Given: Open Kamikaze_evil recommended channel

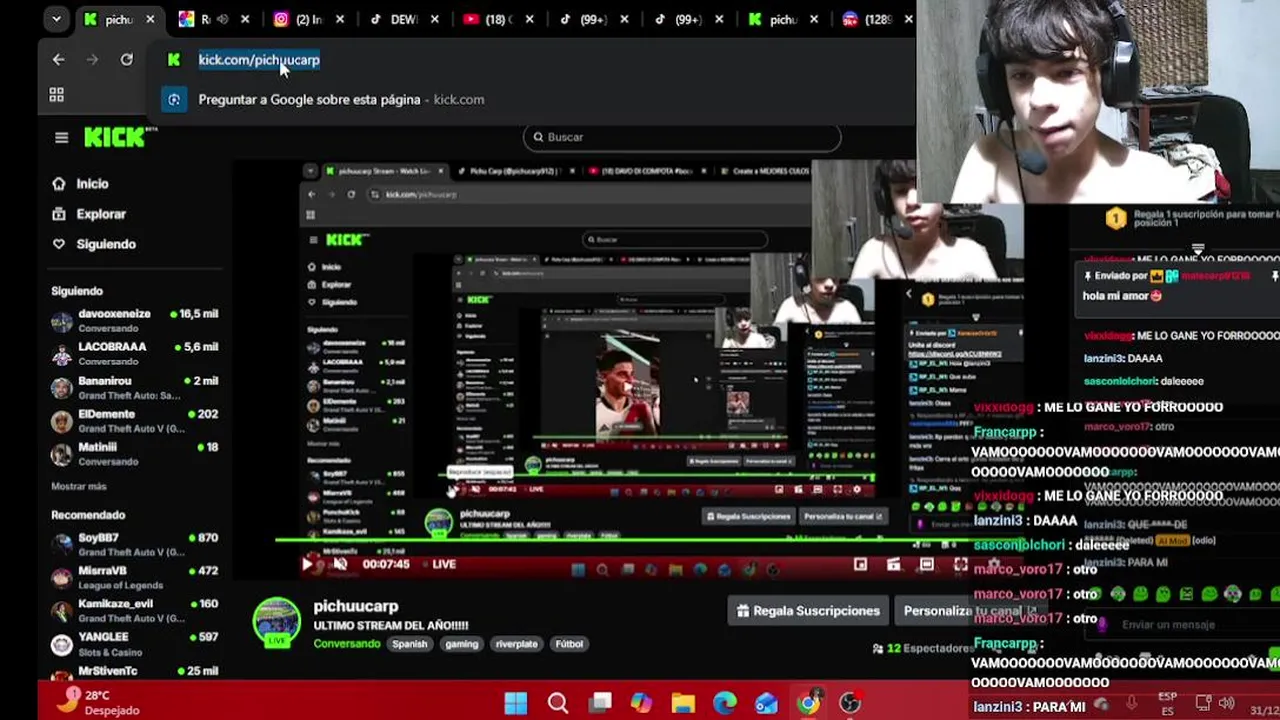Looking at the screenshot, I should [x=134, y=610].
